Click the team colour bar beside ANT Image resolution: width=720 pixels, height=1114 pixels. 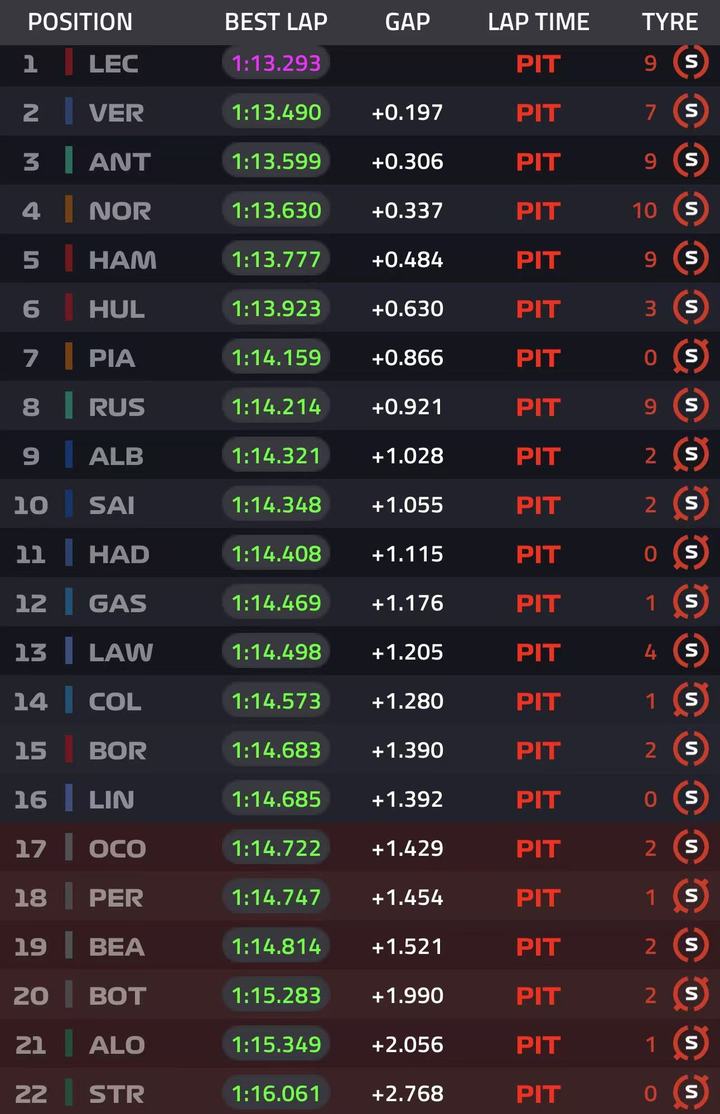69,161
